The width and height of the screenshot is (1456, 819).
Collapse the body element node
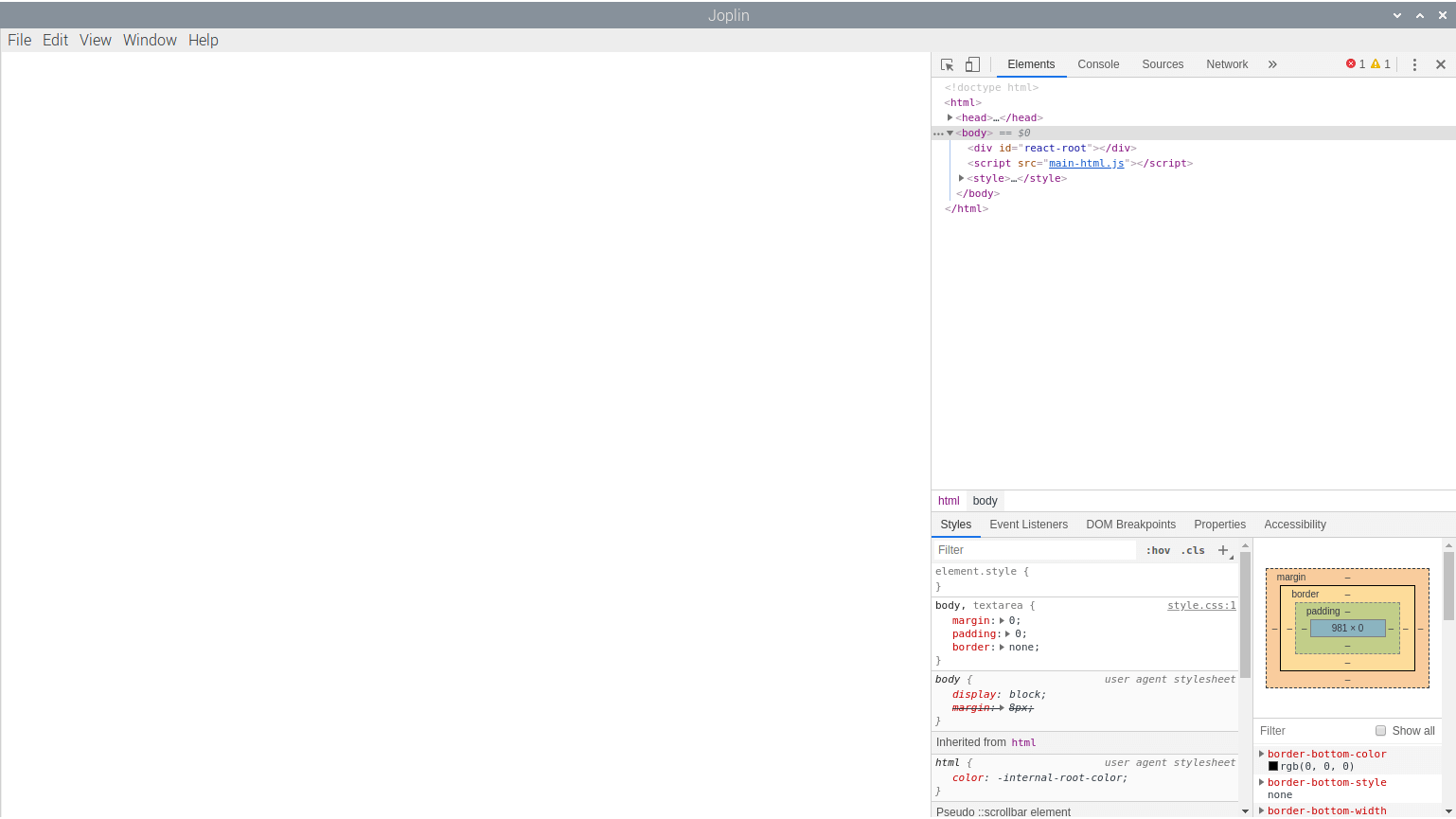click(950, 133)
